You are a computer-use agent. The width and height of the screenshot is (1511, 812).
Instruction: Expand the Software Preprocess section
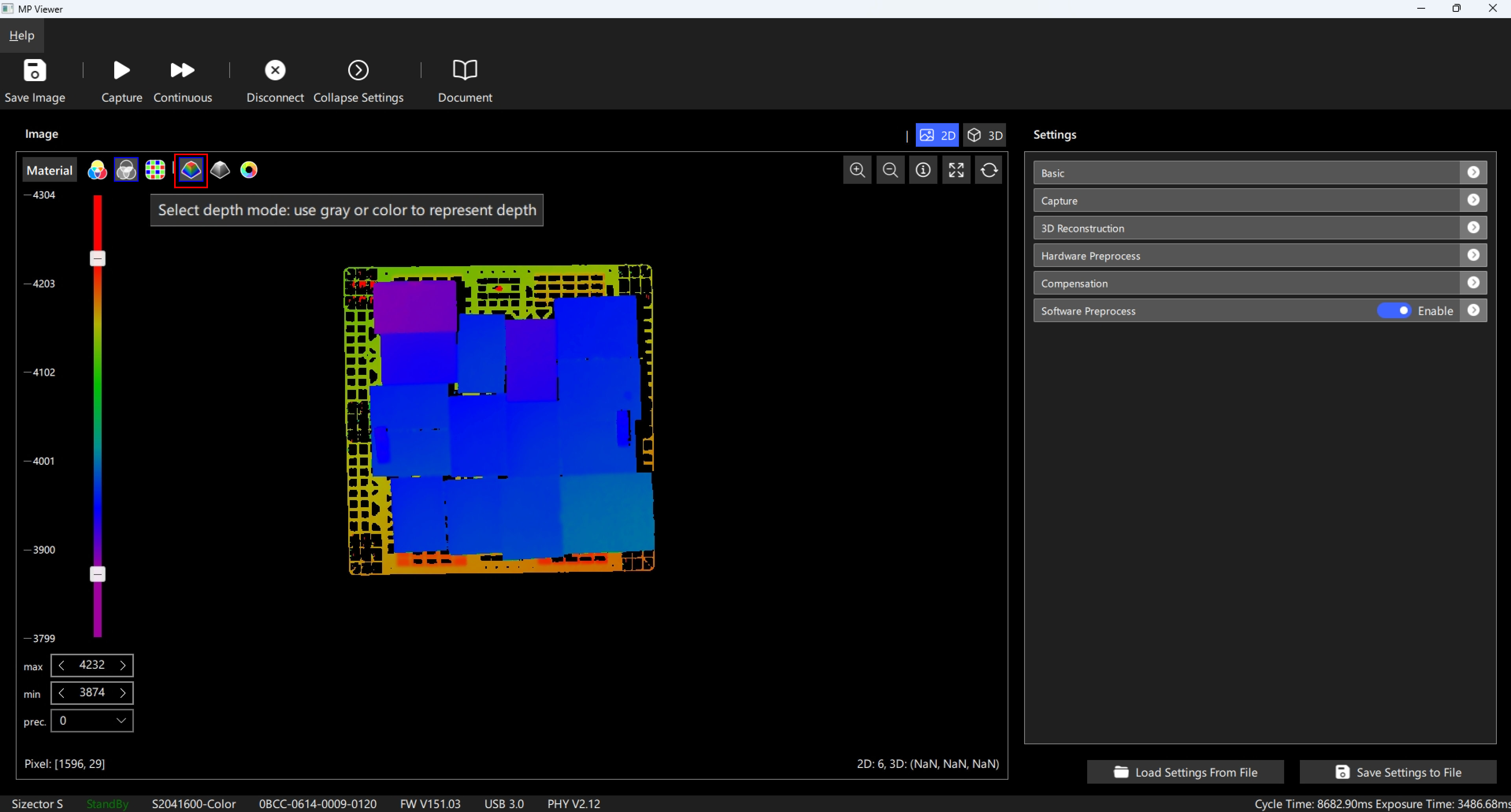pos(1474,310)
